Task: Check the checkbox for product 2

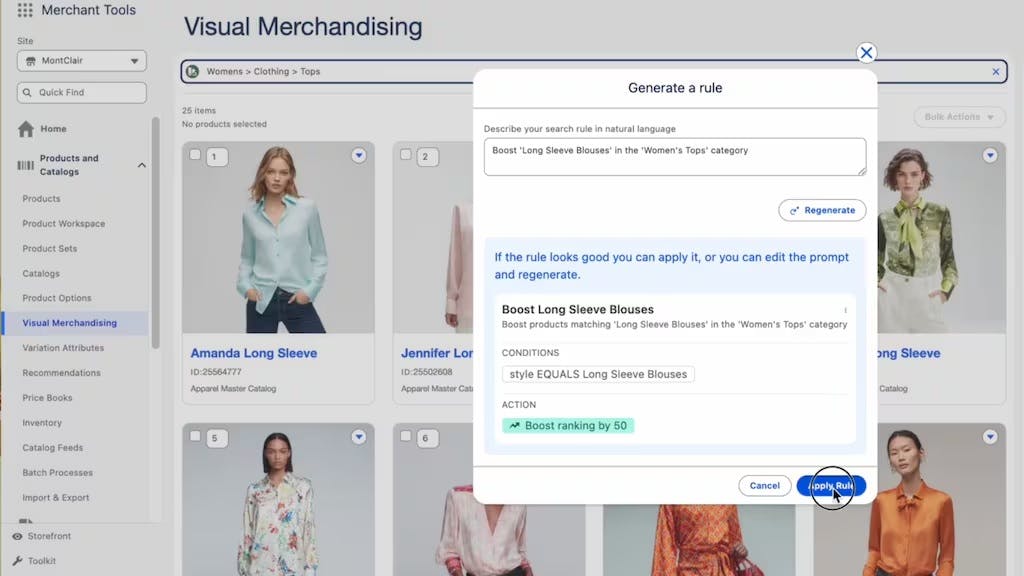Action: [406, 155]
